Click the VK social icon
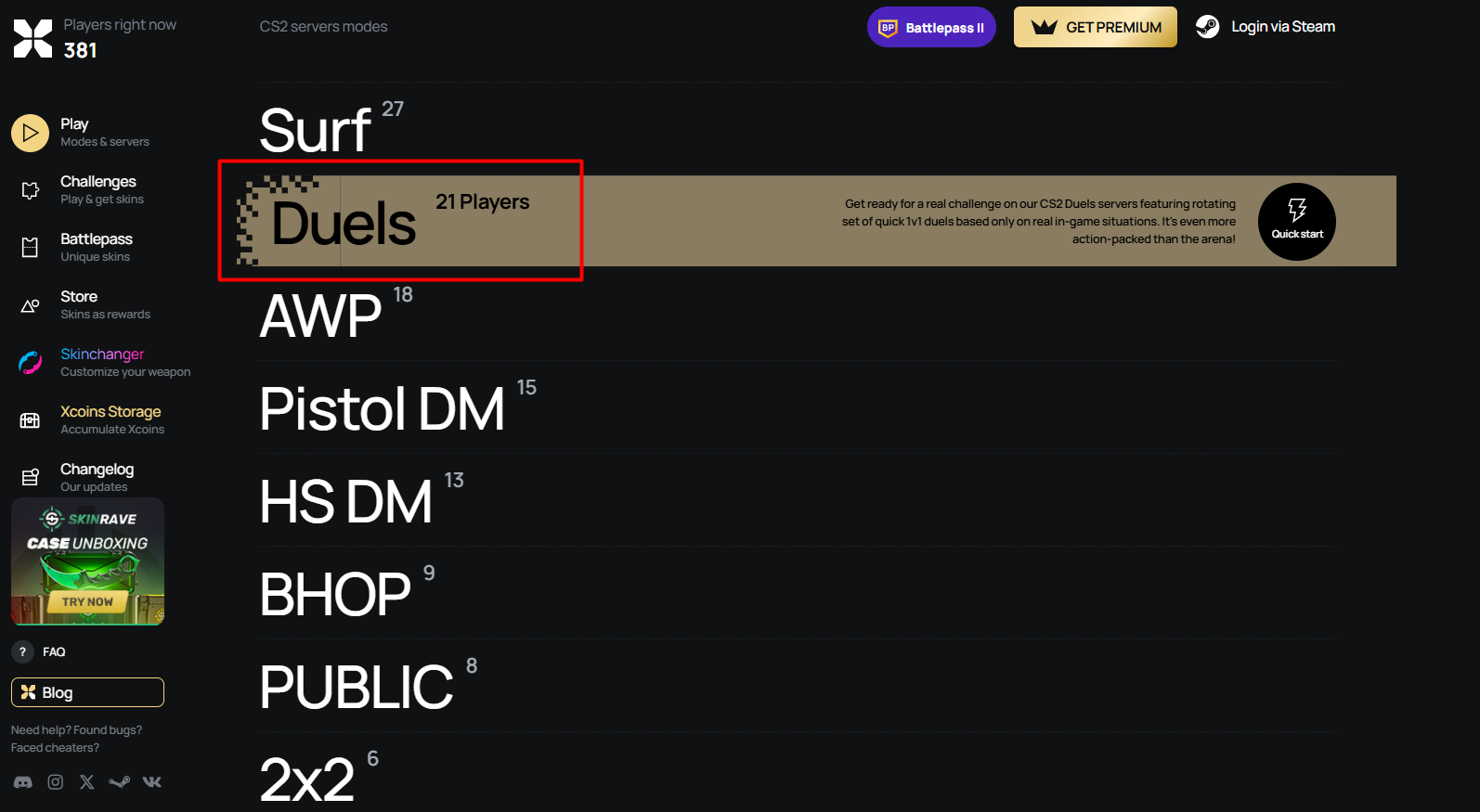The image size is (1480, 812). [x=152, y=782]
